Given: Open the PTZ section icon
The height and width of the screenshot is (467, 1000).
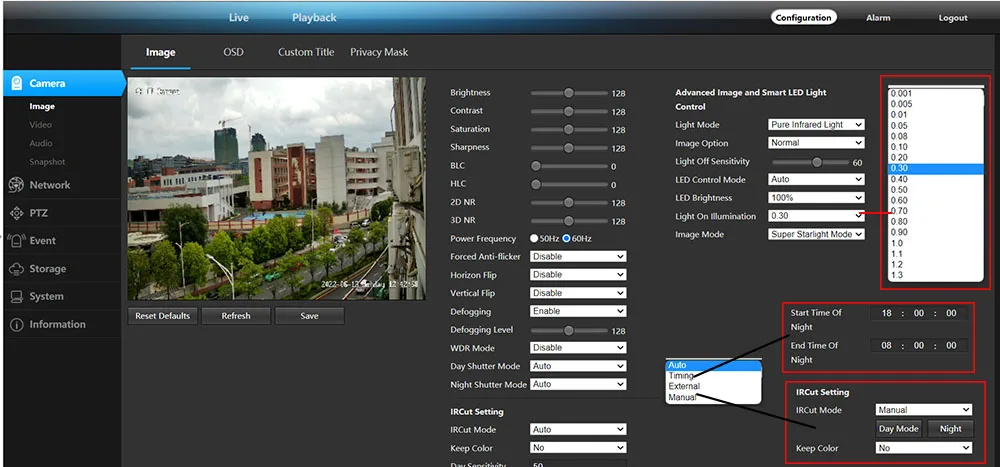Looking at the screenshot, I should click(x=16, y=213).
